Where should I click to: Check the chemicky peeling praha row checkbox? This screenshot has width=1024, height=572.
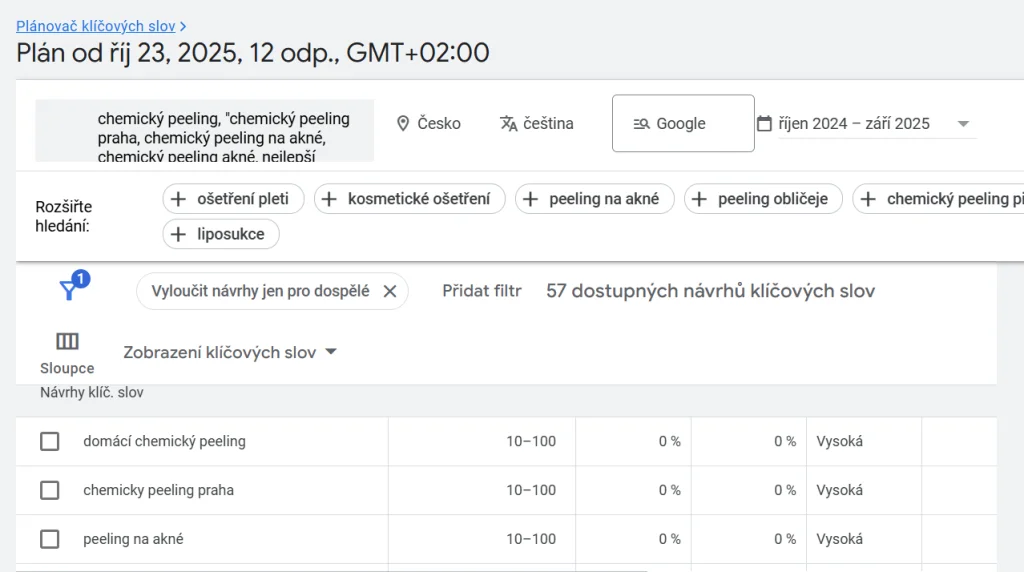click(50, 490)
